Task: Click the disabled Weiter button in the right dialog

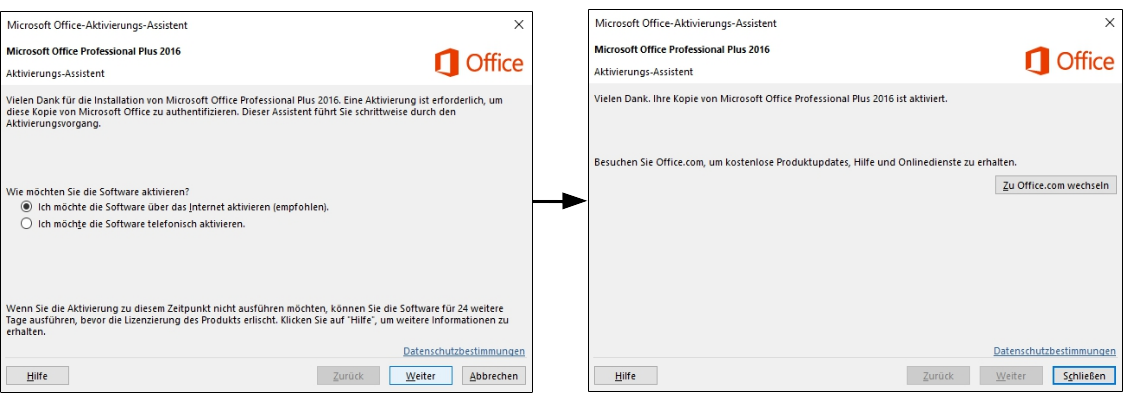Action: 1011,376
